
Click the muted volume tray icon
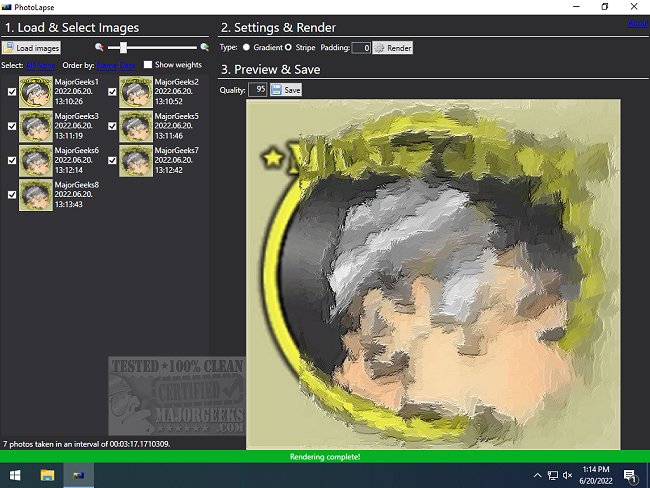click(568, 476)
